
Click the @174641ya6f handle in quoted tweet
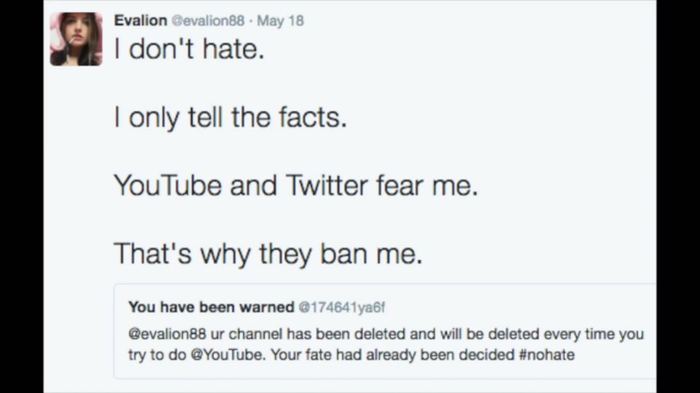coord(342,308)
